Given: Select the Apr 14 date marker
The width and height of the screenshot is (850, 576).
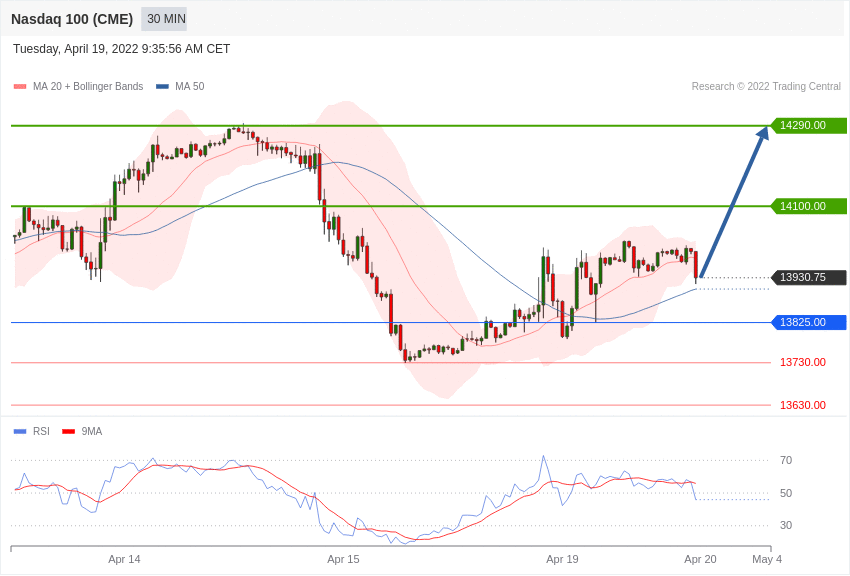Looking at the screenshot, I should pyautogui.click(x=124, y=559).
